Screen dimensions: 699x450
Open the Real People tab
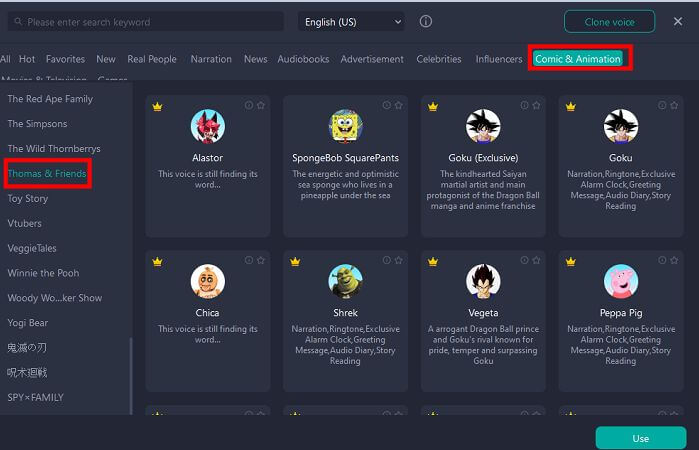152,59
